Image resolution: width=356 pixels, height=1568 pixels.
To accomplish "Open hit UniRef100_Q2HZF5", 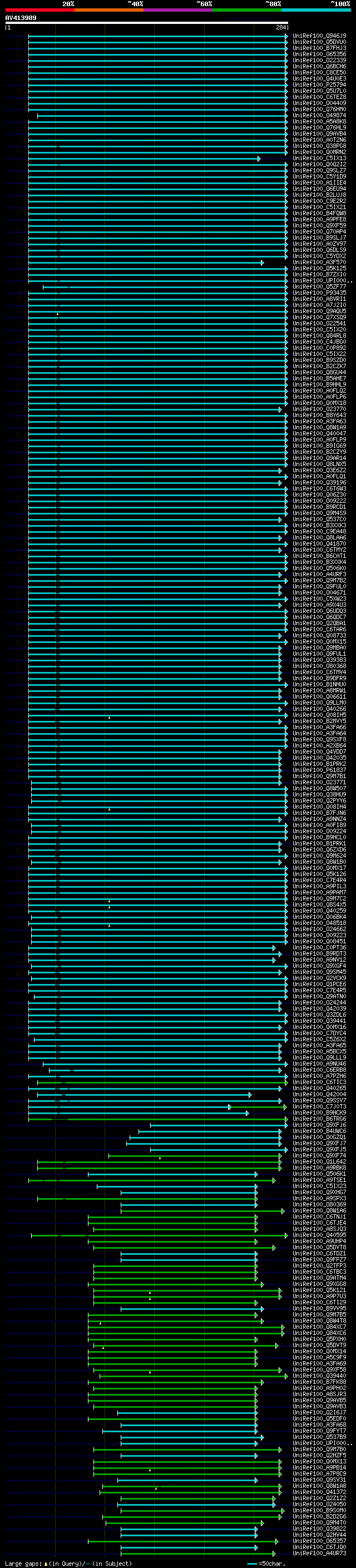I will coord(319,1456).
